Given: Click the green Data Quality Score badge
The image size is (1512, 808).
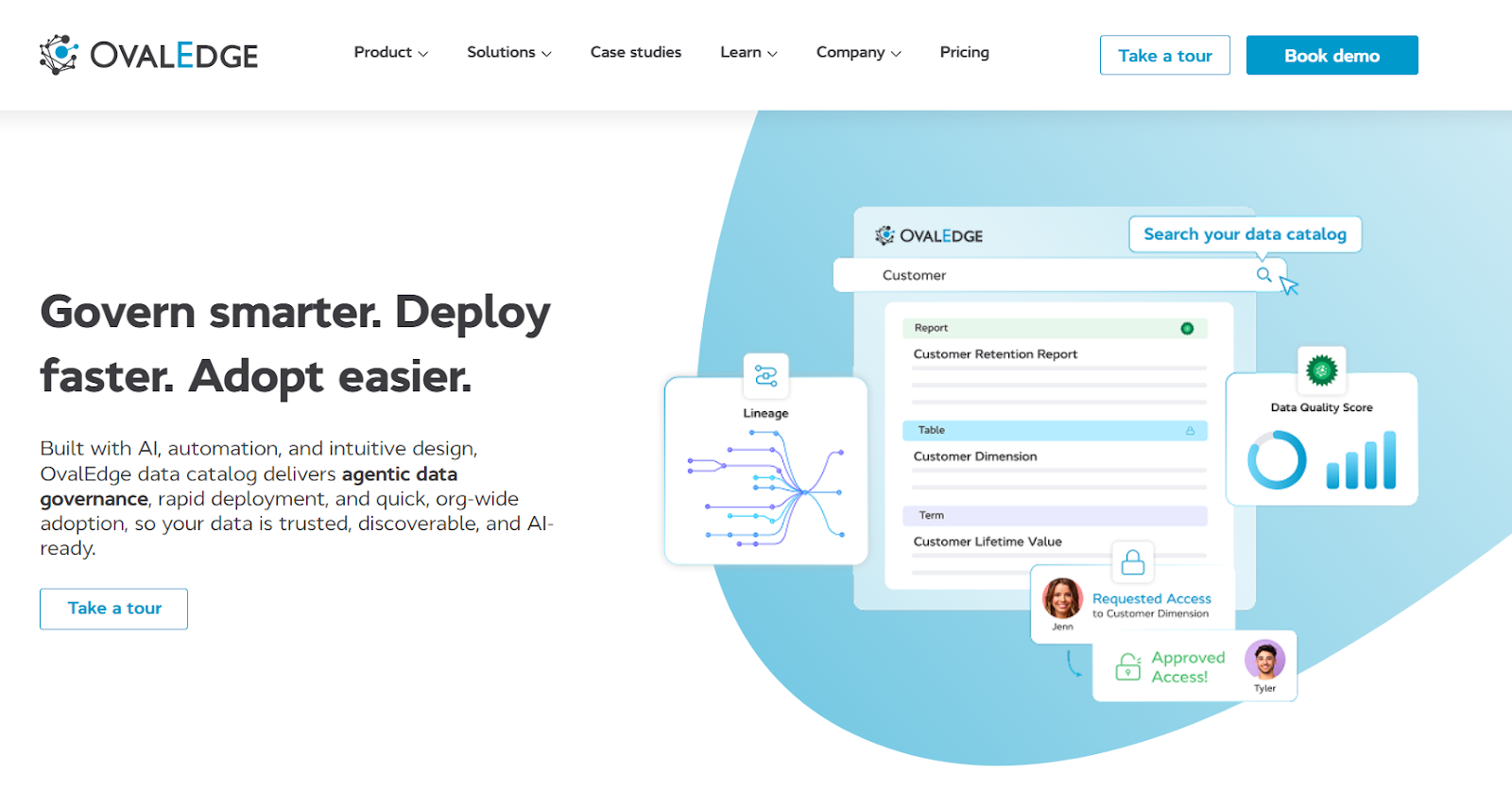Looking at the screenshot, I should 1321,370.
